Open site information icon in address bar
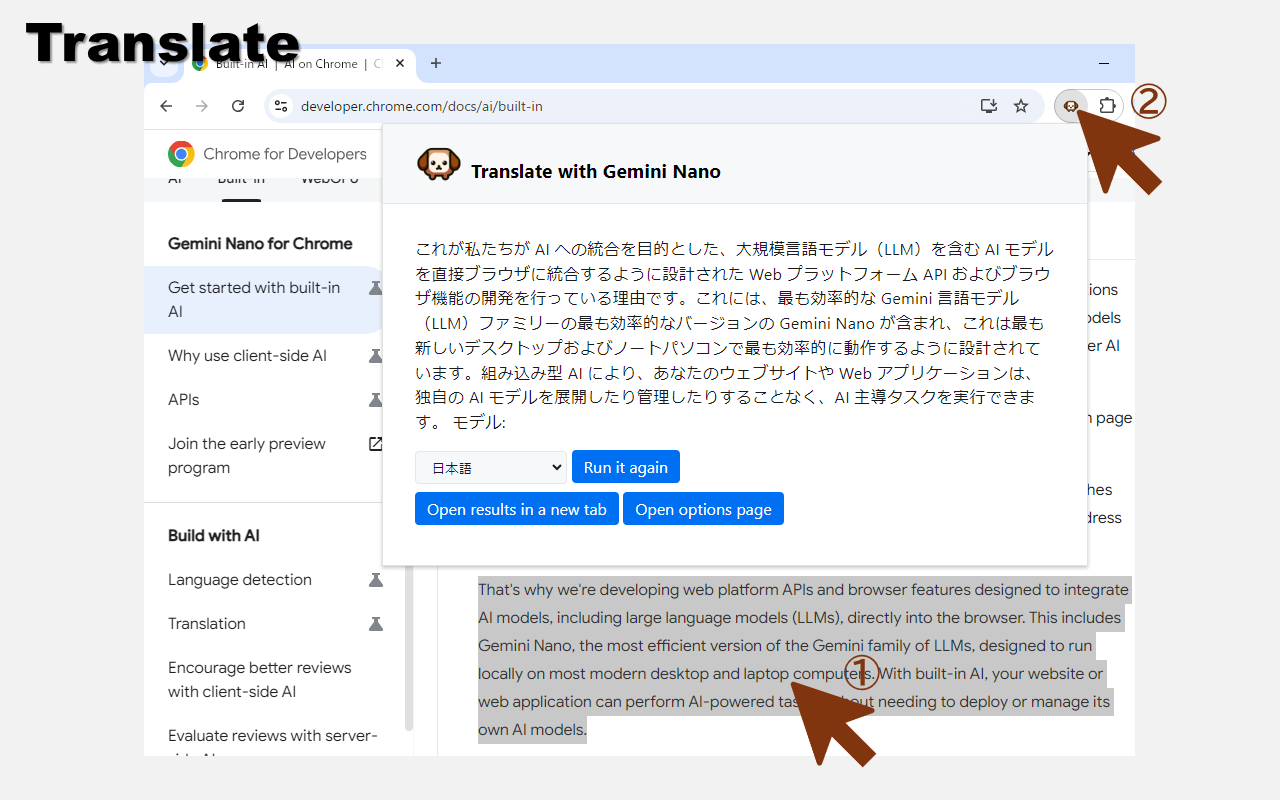 click(281, 106)
